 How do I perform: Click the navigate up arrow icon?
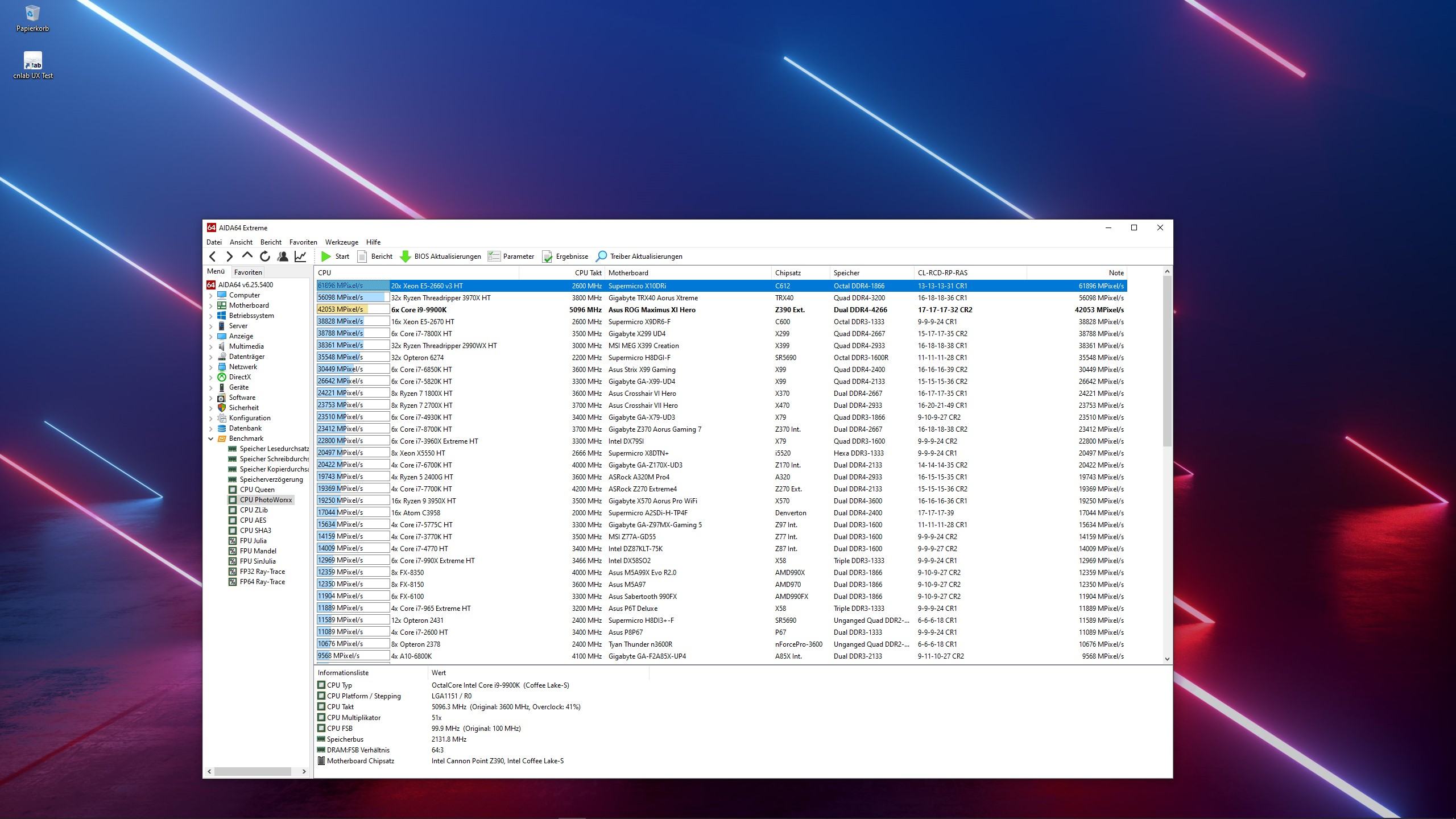(x=247, y=256)
